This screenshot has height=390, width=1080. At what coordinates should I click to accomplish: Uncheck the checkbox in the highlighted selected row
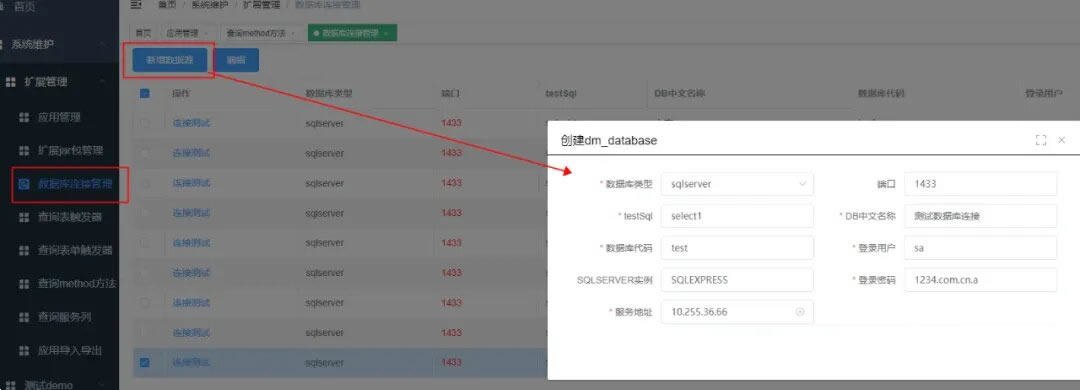(145, 362)
